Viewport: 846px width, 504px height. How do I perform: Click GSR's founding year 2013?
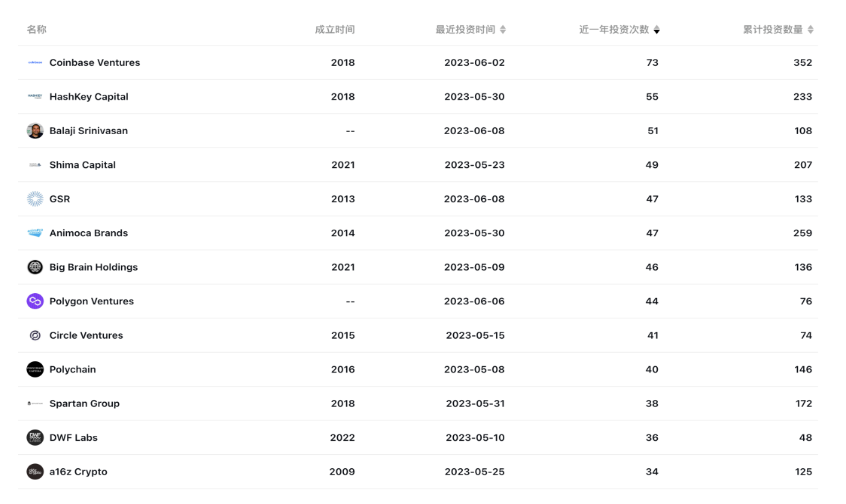[x=343, y=199]
